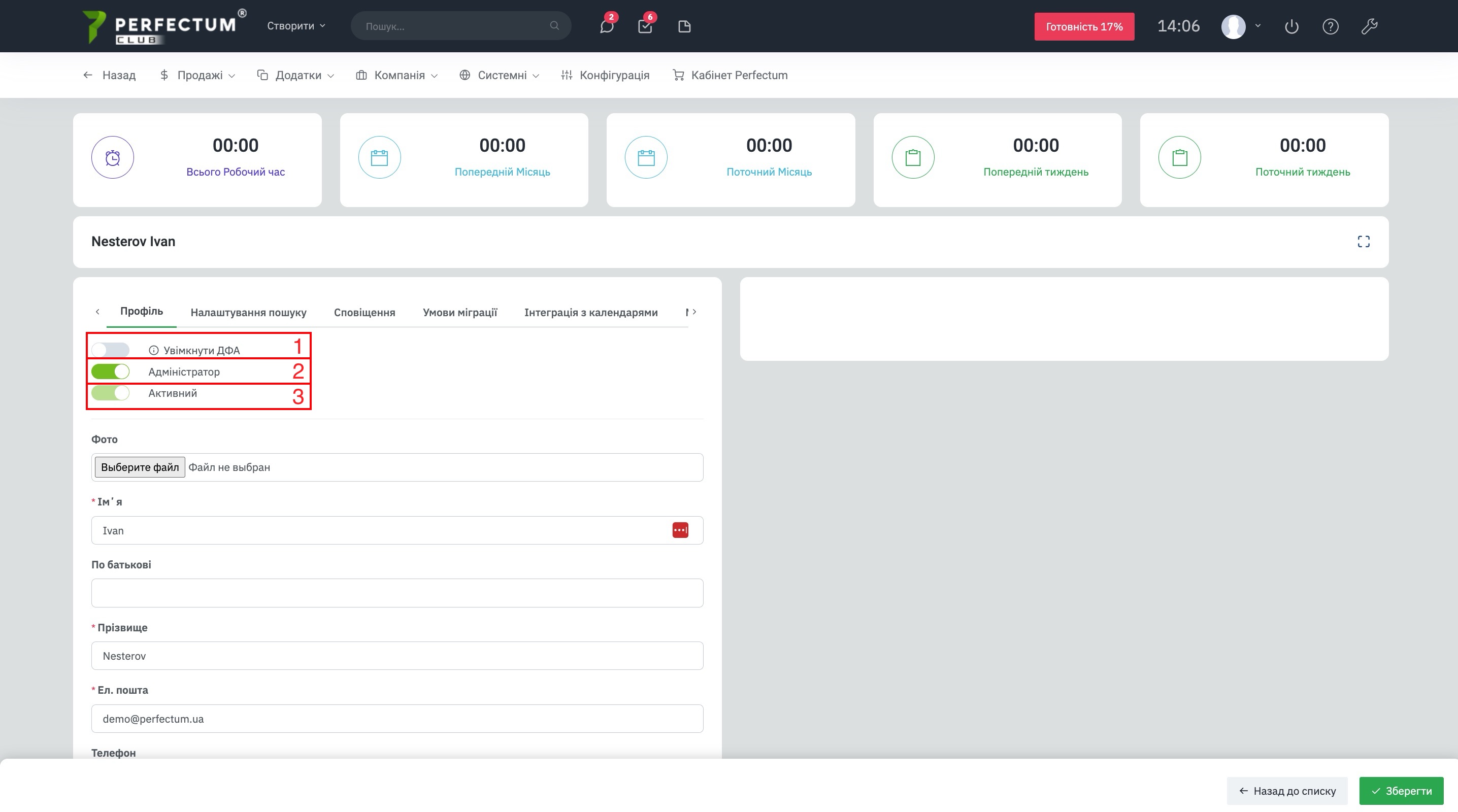
Task: Open the Створити dropdown
Action: [x=296, y=26]
